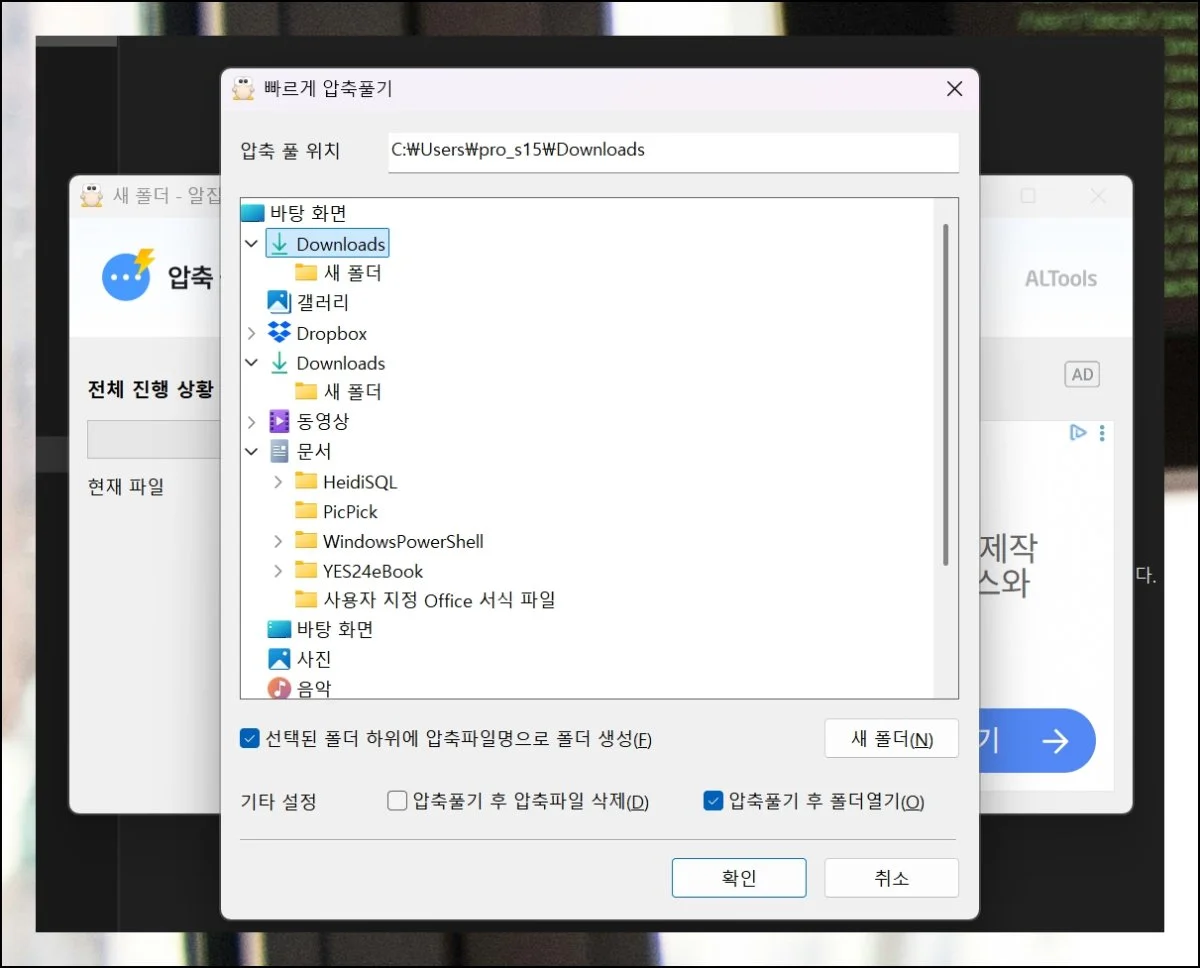
Task: Click the HeidiSQL folder icon
Action: [306, 482]
